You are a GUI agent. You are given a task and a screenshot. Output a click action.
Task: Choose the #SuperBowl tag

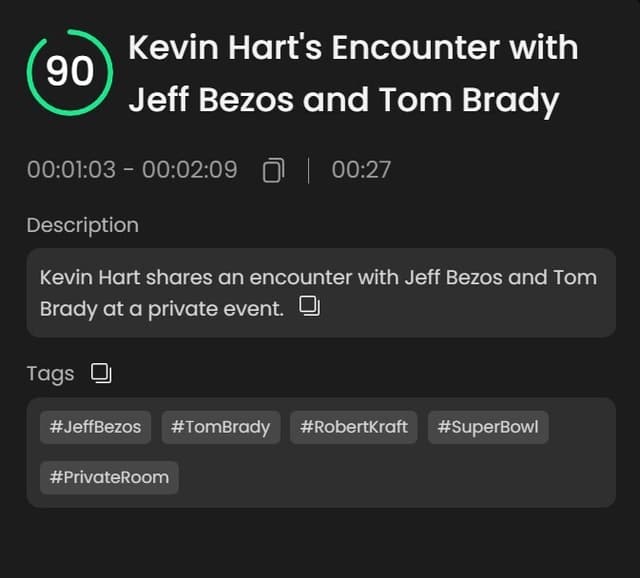point(488,427)
